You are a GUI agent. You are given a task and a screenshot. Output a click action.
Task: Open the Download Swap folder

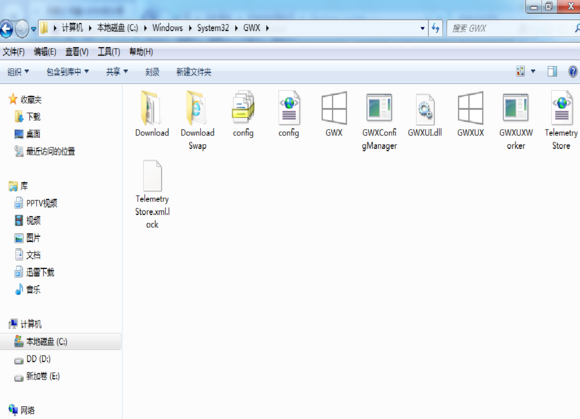click(x=196, y=109)
